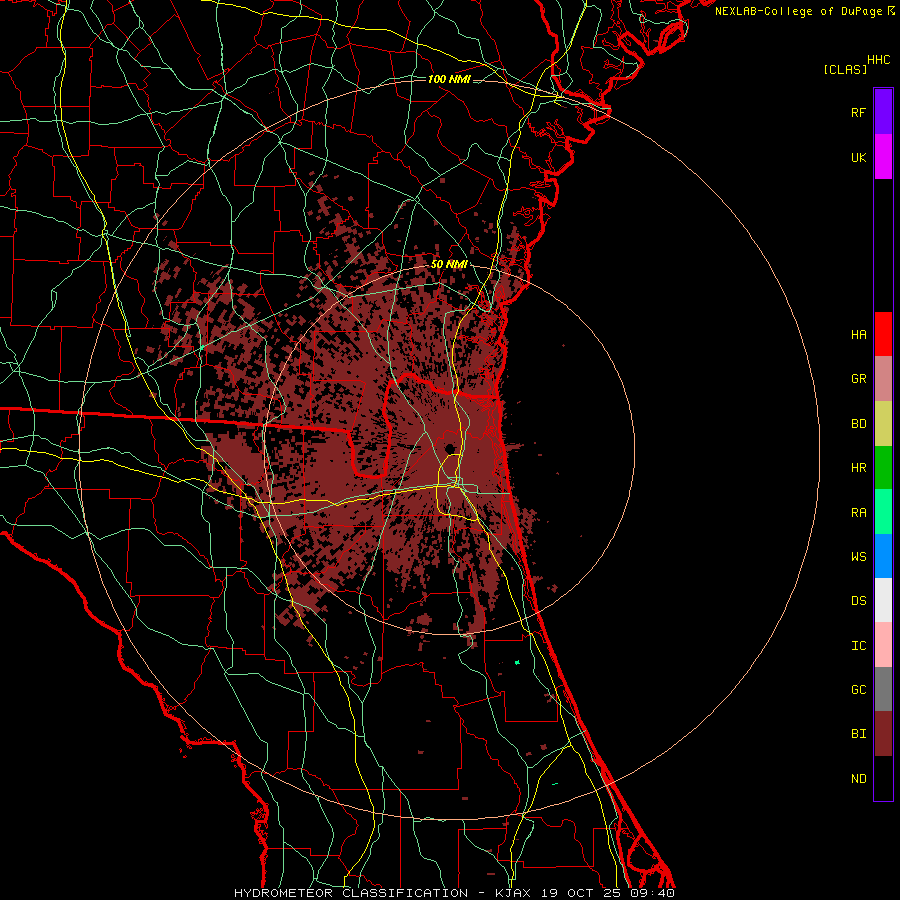Click the GR pink legend swatch
This screenshot has height=900, width=900.
[883, 379]
